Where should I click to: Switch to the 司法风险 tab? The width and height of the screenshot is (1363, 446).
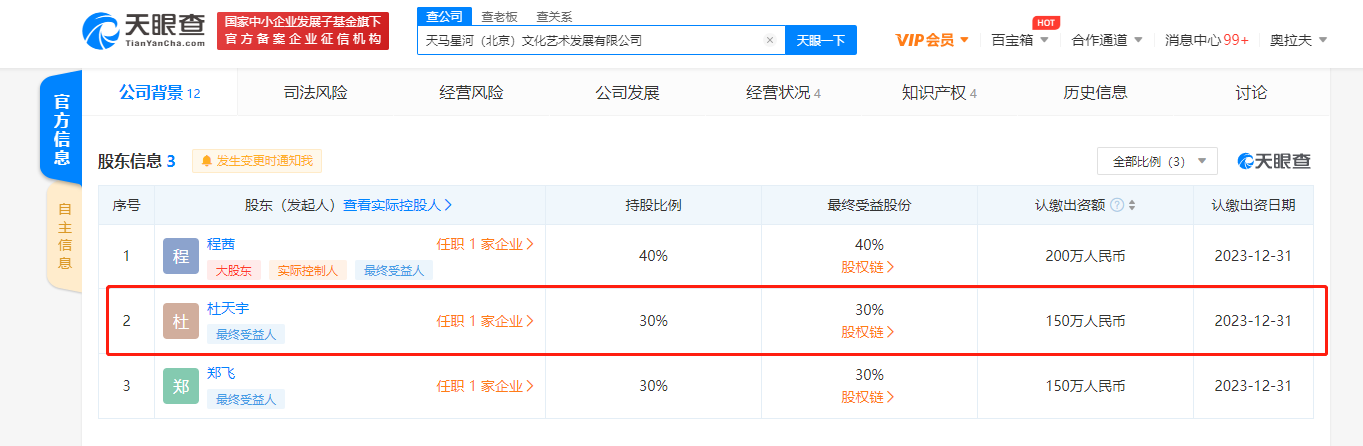click(x=315, y=93)
